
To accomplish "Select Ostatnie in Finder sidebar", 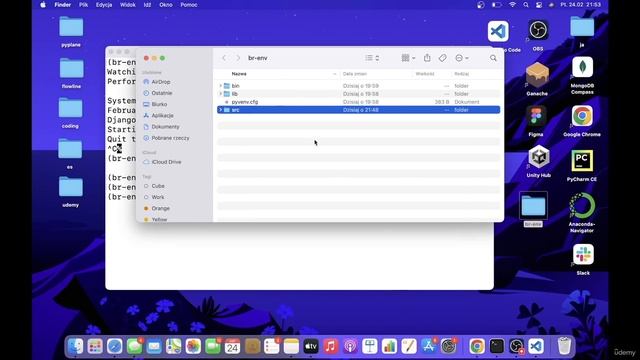I will pos(162,93).
